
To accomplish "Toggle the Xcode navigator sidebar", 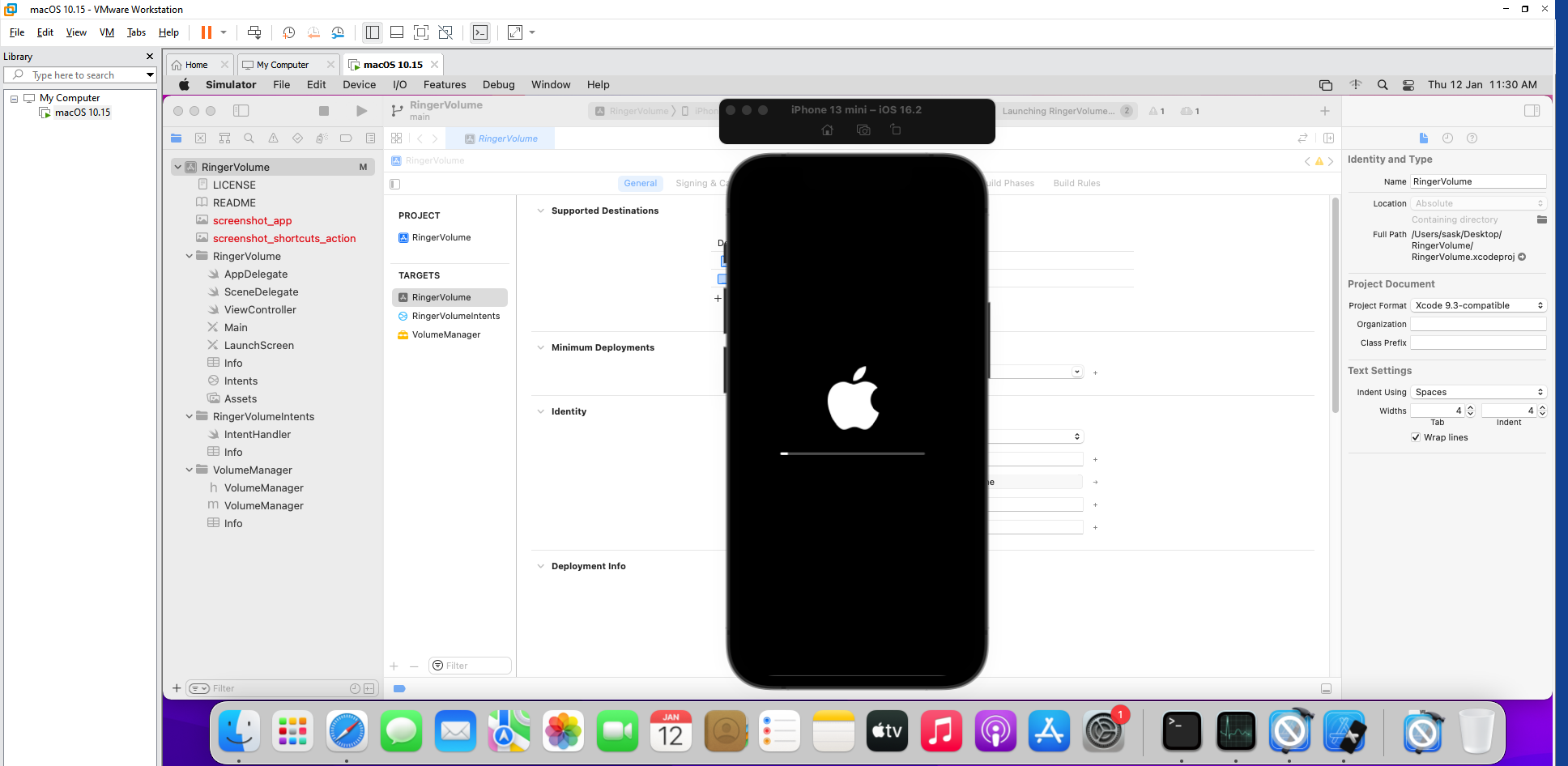I will pyautogui.click(x=241, y=111).
